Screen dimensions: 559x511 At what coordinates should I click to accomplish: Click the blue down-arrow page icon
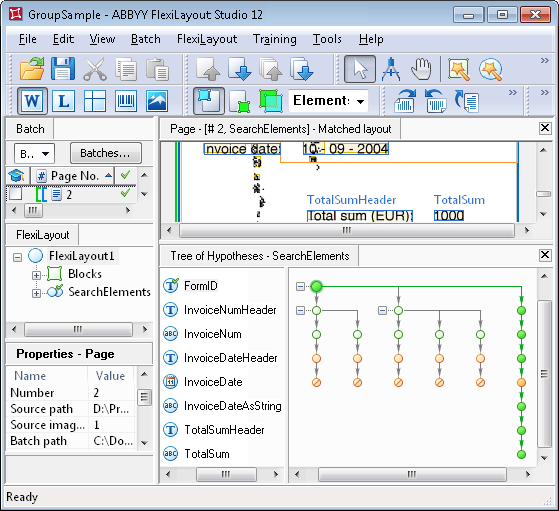point(239,69)
